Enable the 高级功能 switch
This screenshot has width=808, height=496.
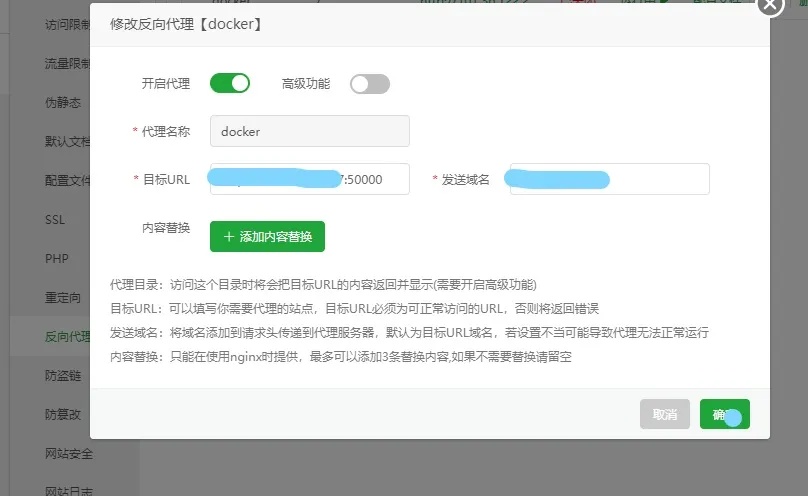[369, 84]
